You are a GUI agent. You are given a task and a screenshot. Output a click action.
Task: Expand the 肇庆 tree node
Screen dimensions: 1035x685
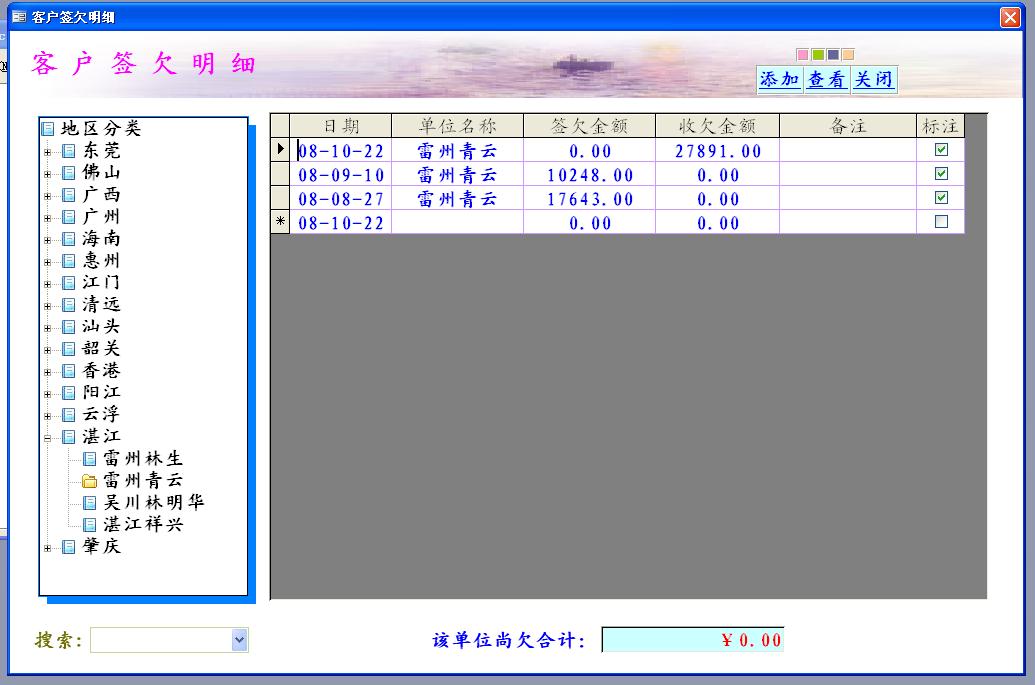48,548
